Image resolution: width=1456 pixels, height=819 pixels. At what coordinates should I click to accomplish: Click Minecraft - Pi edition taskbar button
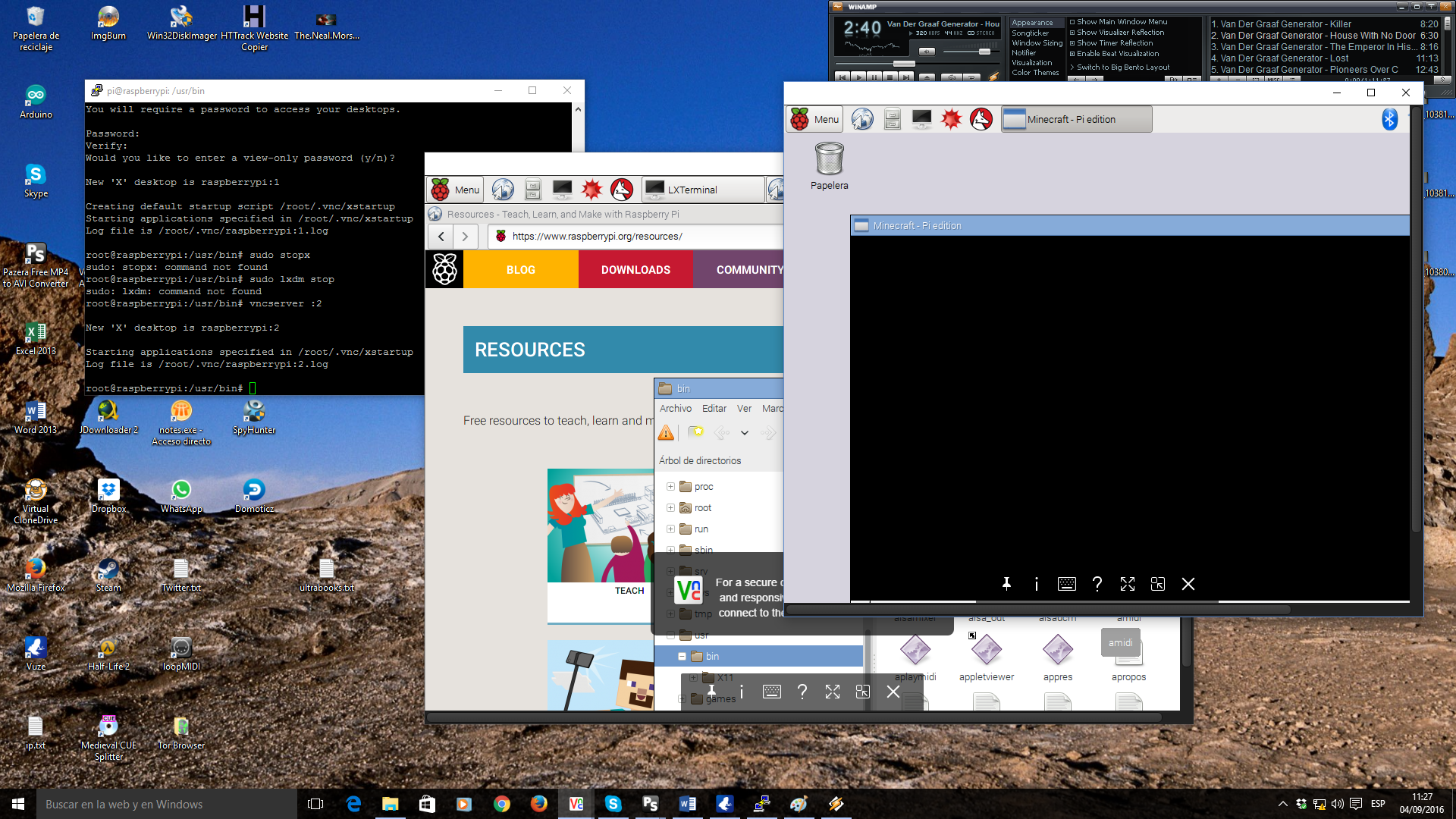1077,119
